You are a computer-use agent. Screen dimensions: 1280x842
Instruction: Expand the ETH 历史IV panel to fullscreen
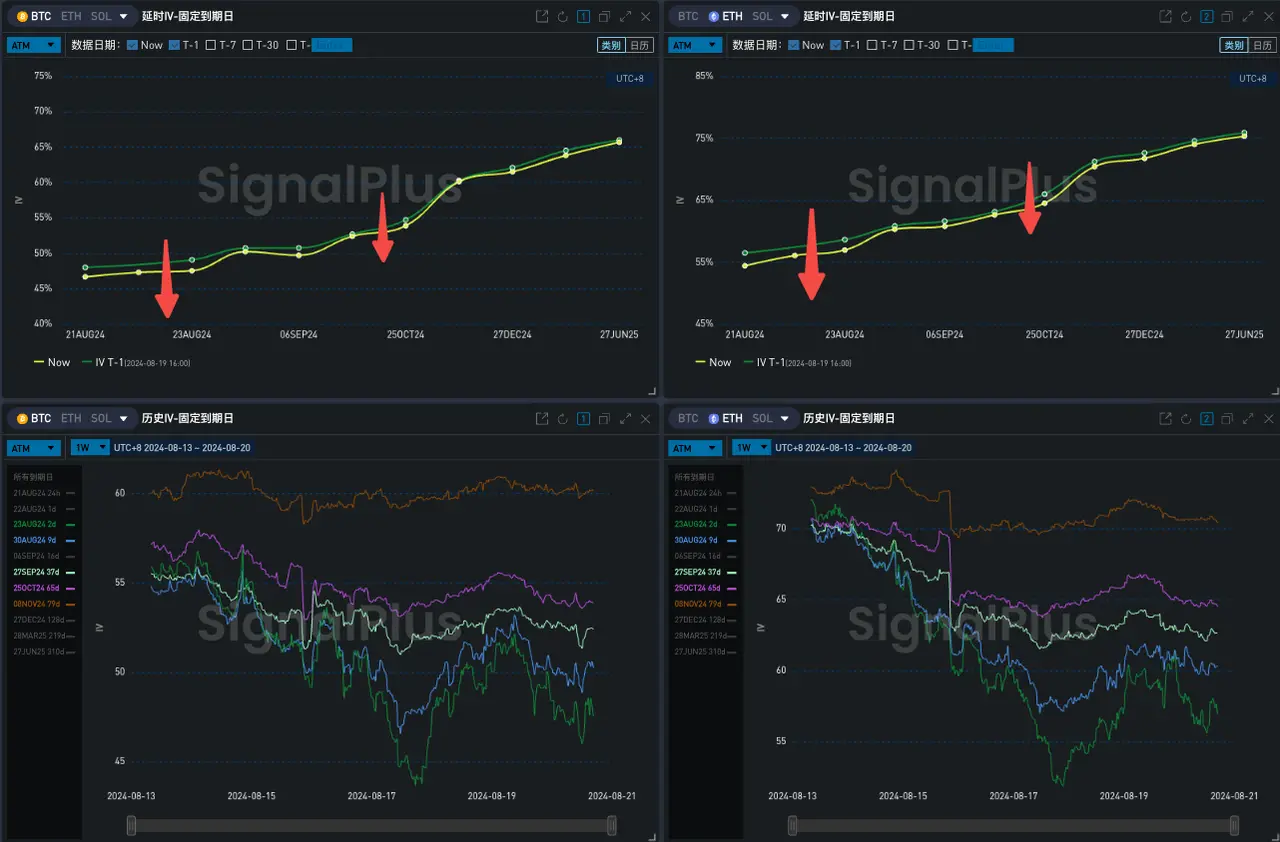tap(1247, 418)
